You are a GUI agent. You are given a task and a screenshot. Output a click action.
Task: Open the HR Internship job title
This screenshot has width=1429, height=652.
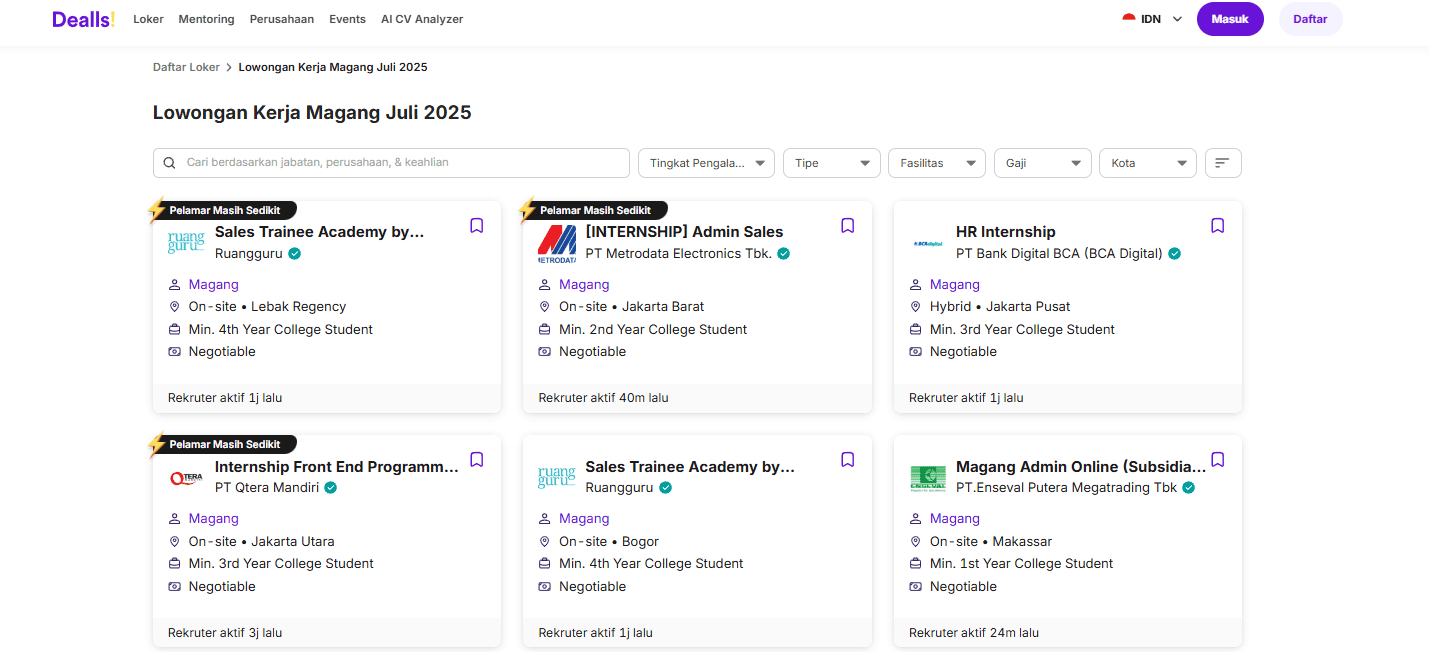[1005, 232]
